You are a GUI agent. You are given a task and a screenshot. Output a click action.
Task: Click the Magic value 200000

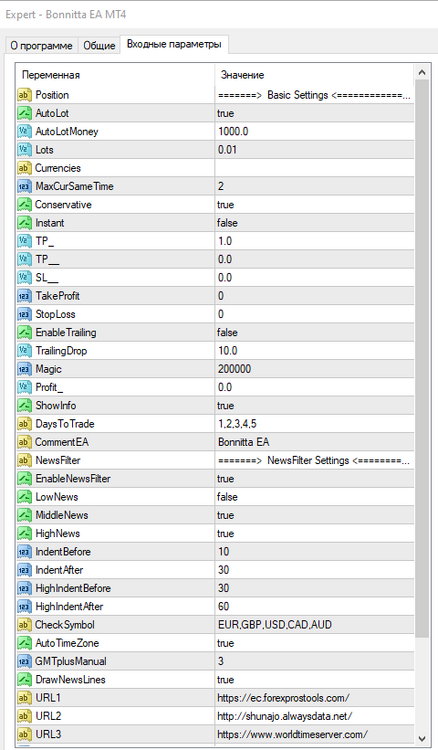coord(234,369)
